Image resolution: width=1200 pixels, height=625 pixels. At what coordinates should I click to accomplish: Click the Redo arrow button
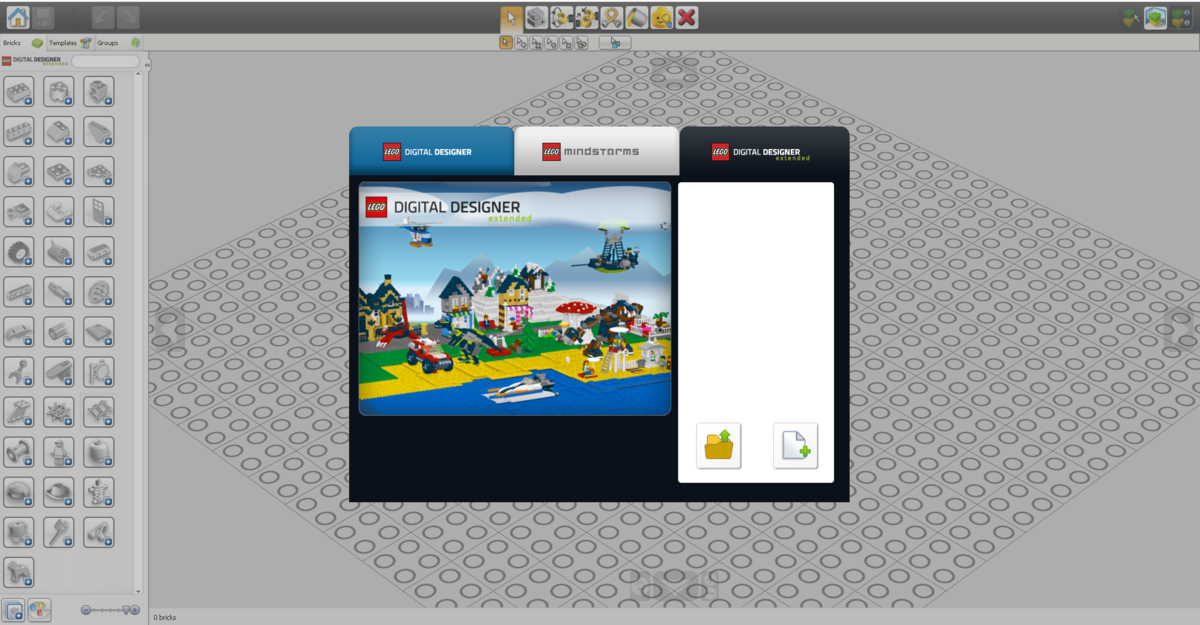(128, 17)
